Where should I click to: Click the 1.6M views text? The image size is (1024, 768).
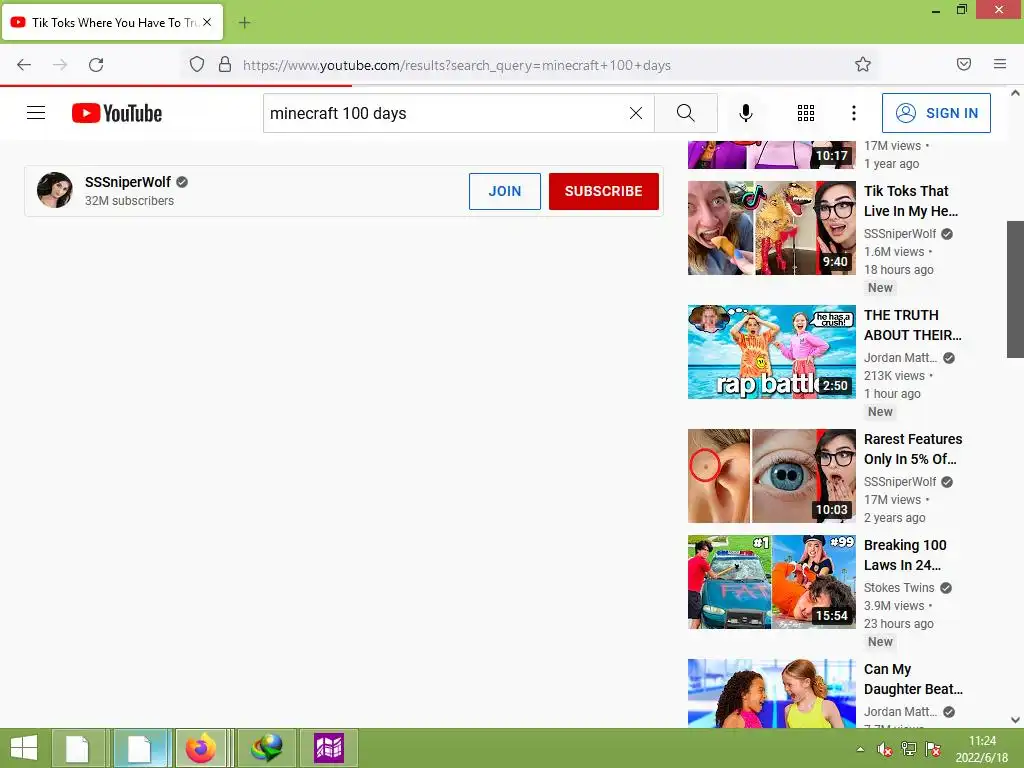coord(894,252)
